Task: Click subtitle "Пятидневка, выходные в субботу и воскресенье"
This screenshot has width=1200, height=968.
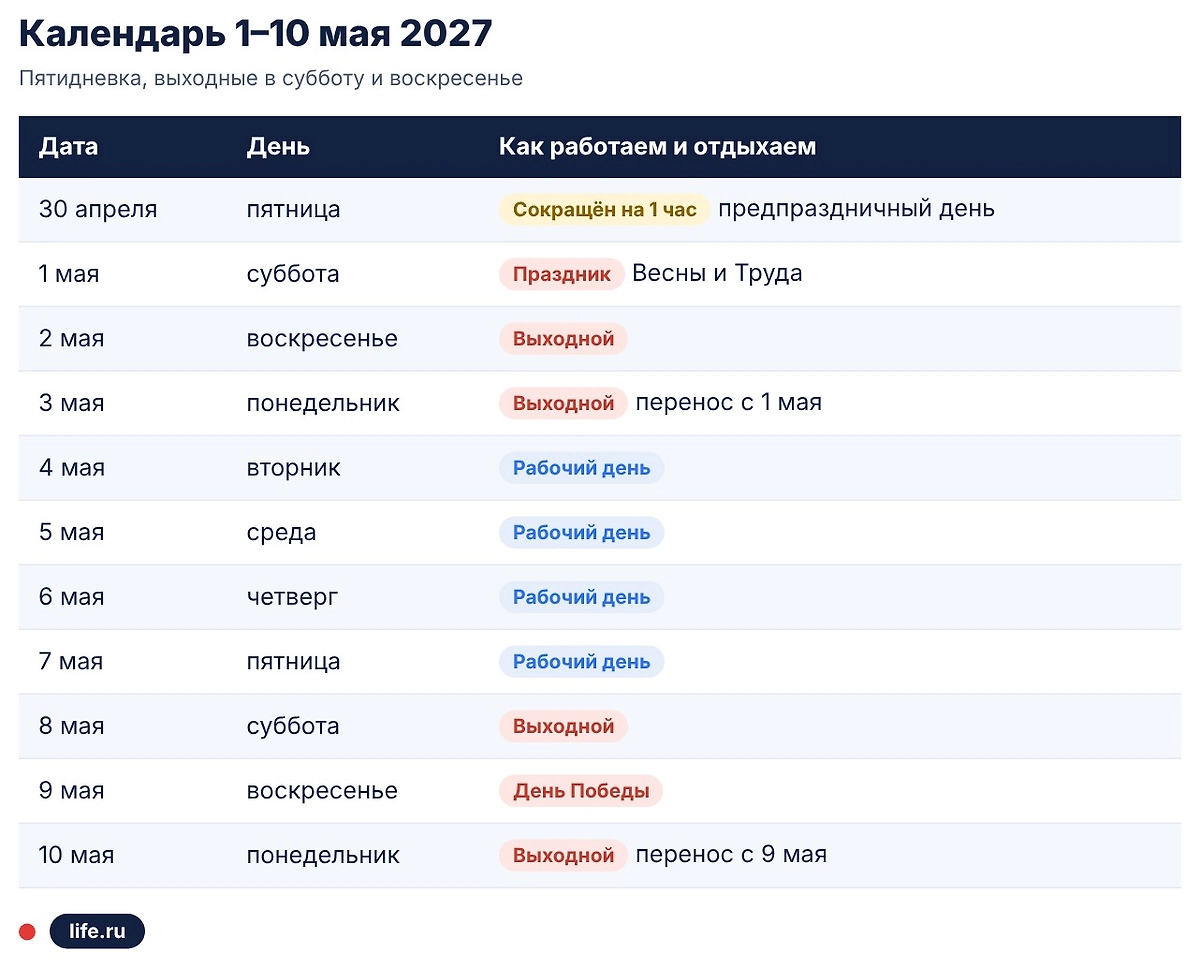Action: point(271,78)
